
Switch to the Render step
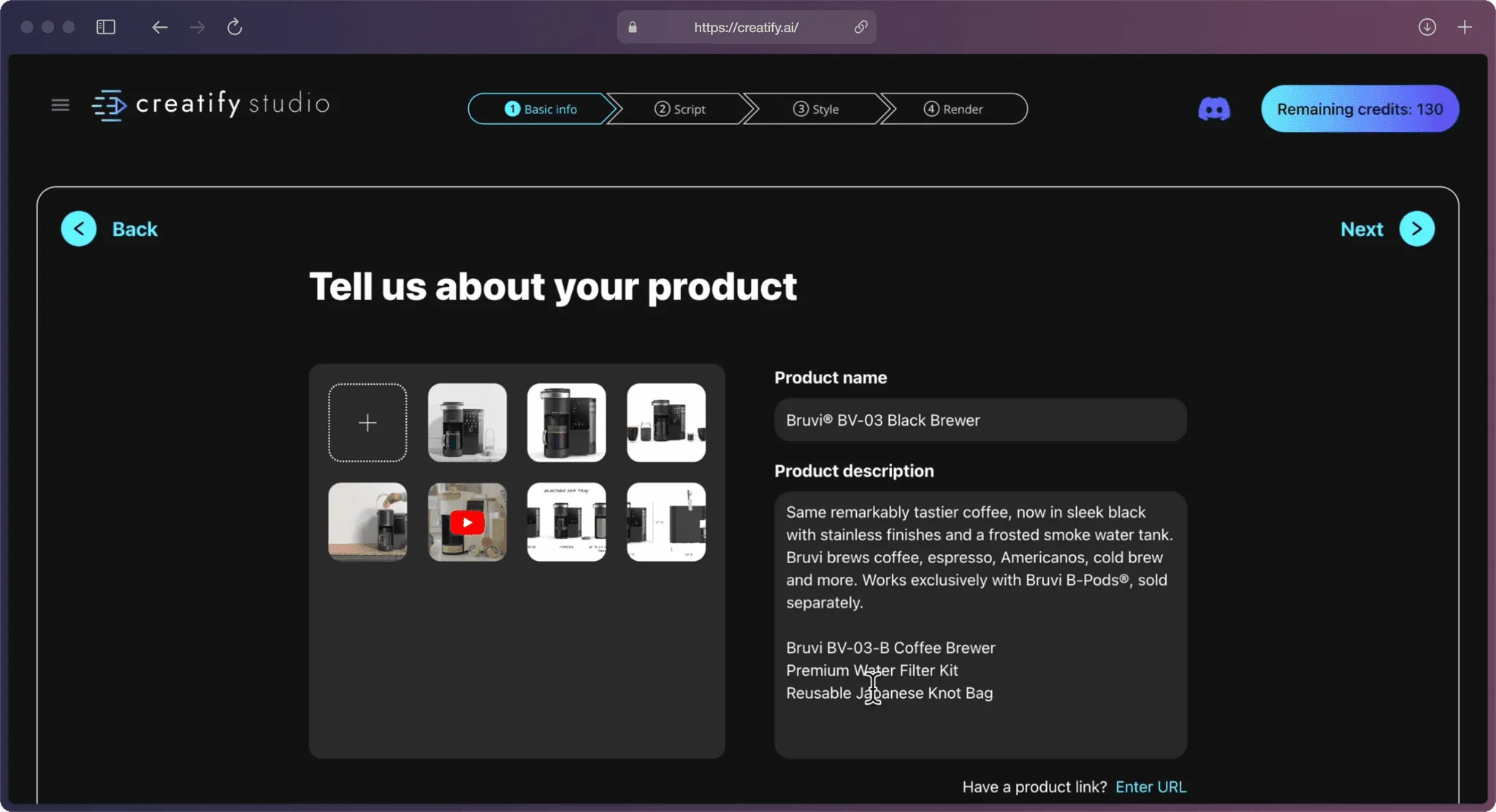(x=953, y=109)
